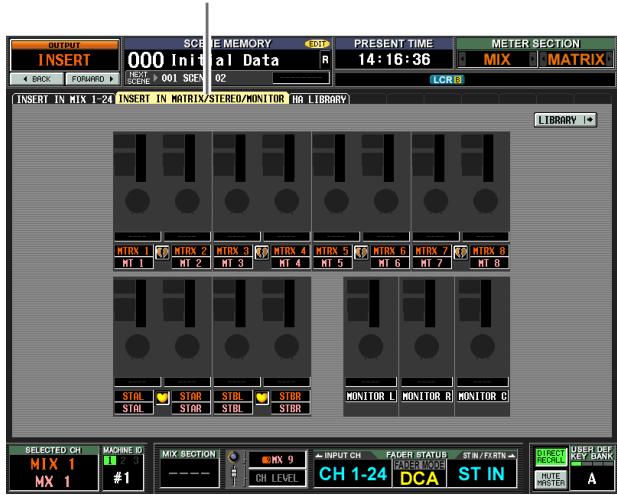Go BACK to previous screen
This screenshot has width=617, height=495.
37,79
